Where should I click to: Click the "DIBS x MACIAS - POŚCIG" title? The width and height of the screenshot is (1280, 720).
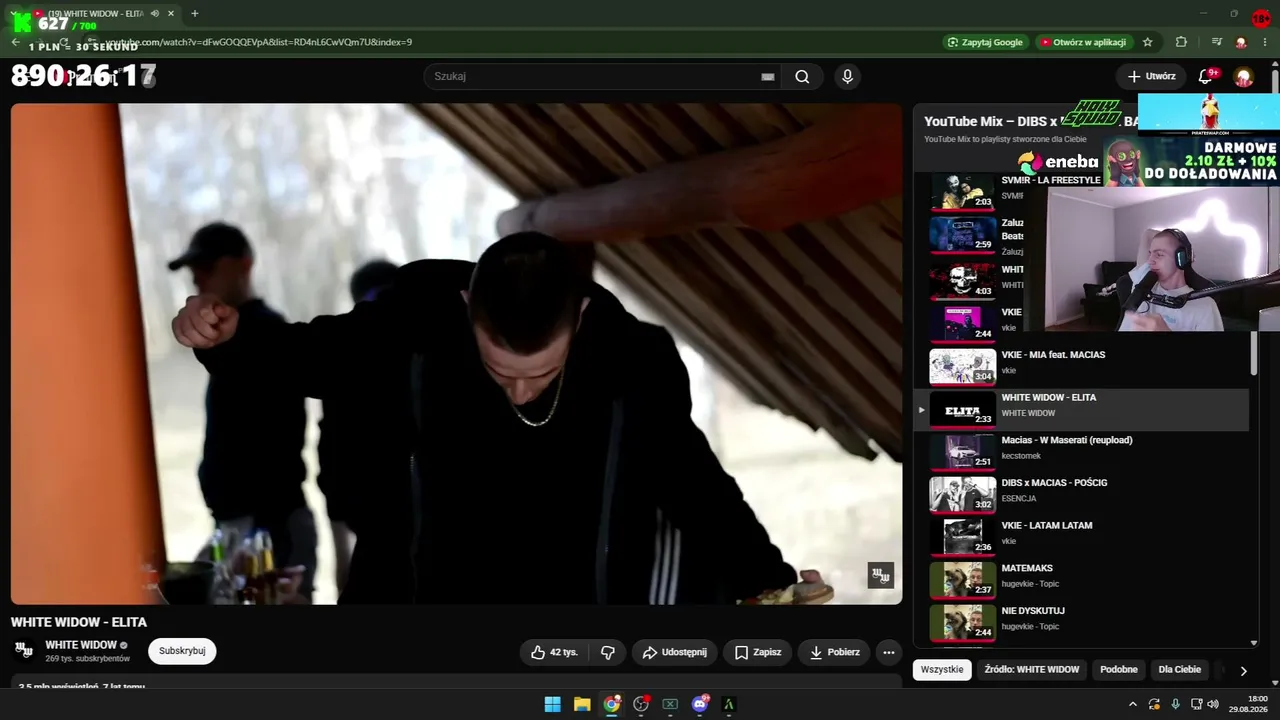[1054, 483]
